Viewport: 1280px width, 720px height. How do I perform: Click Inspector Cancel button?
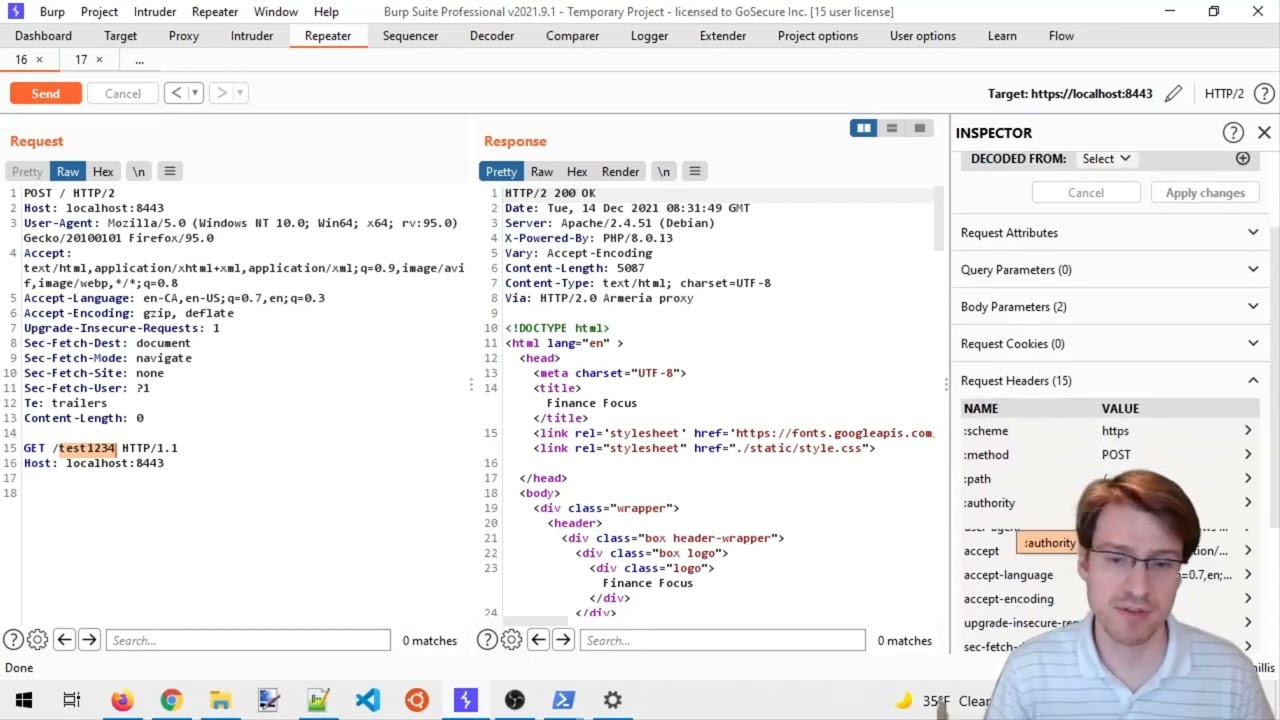1086,193
